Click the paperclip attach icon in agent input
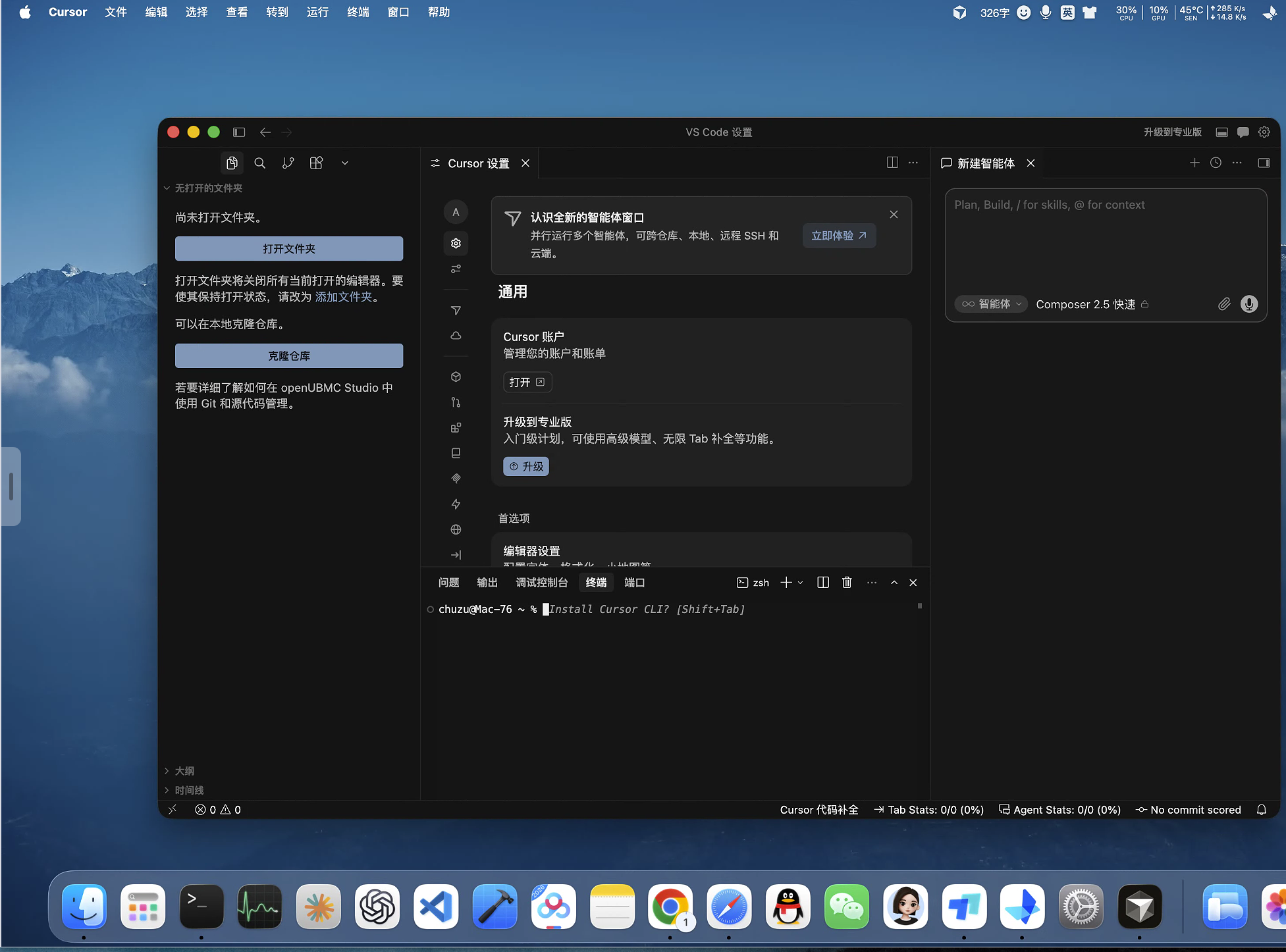Screen dimensions: 1286x952 tap(1224, 304)
